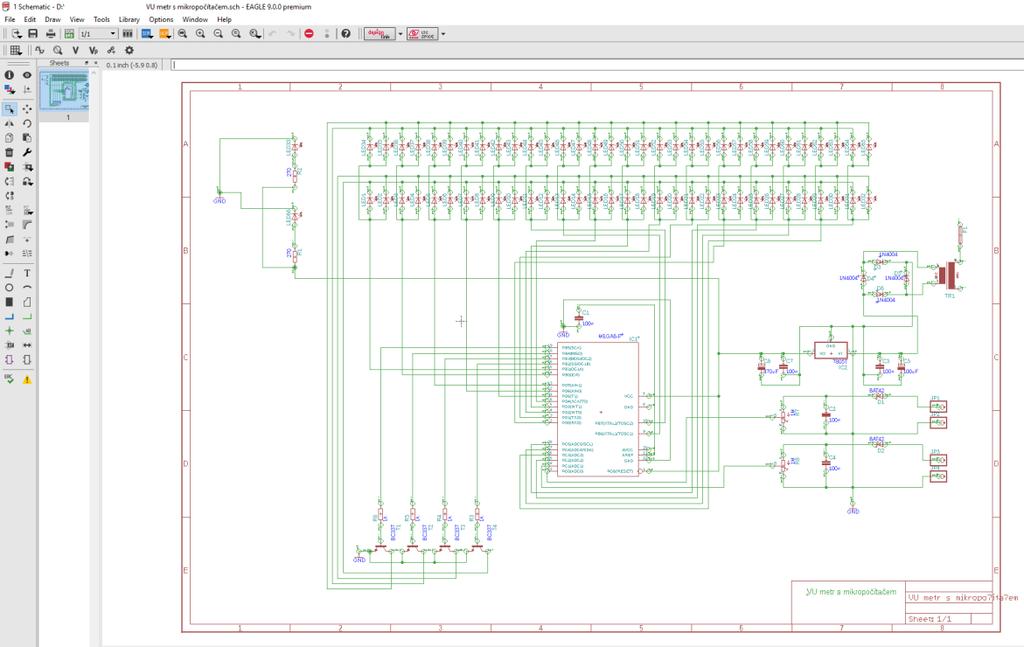1024x647 pixels.
Task: Open the View menu
Action: (77, 20)
